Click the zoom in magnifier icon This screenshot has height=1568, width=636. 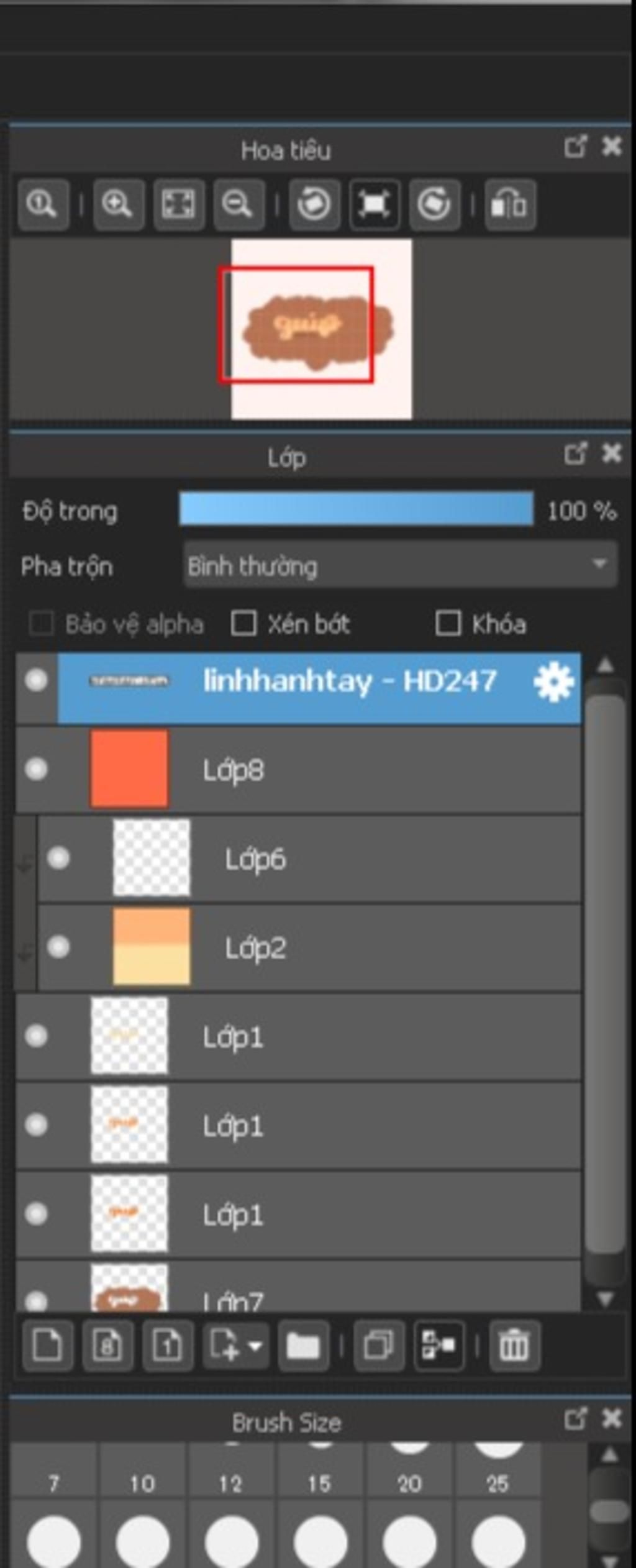click(118, 204)
